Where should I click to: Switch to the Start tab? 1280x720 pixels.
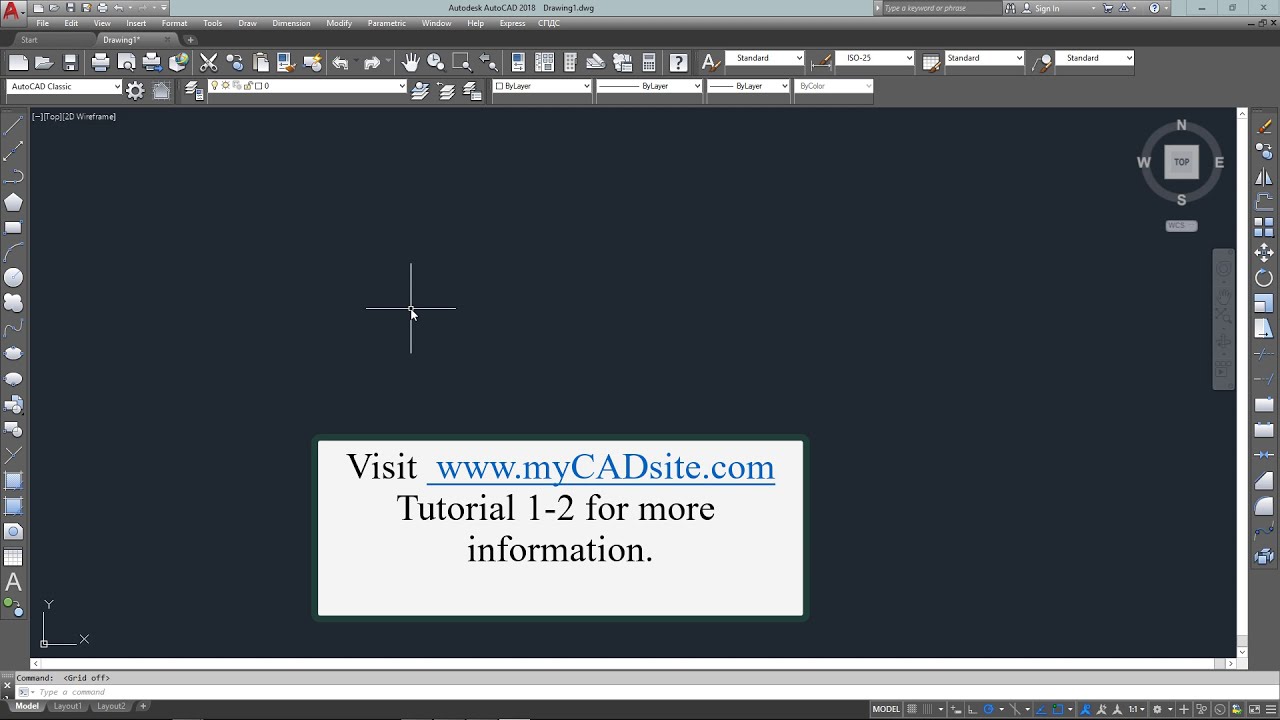point(29,40)
